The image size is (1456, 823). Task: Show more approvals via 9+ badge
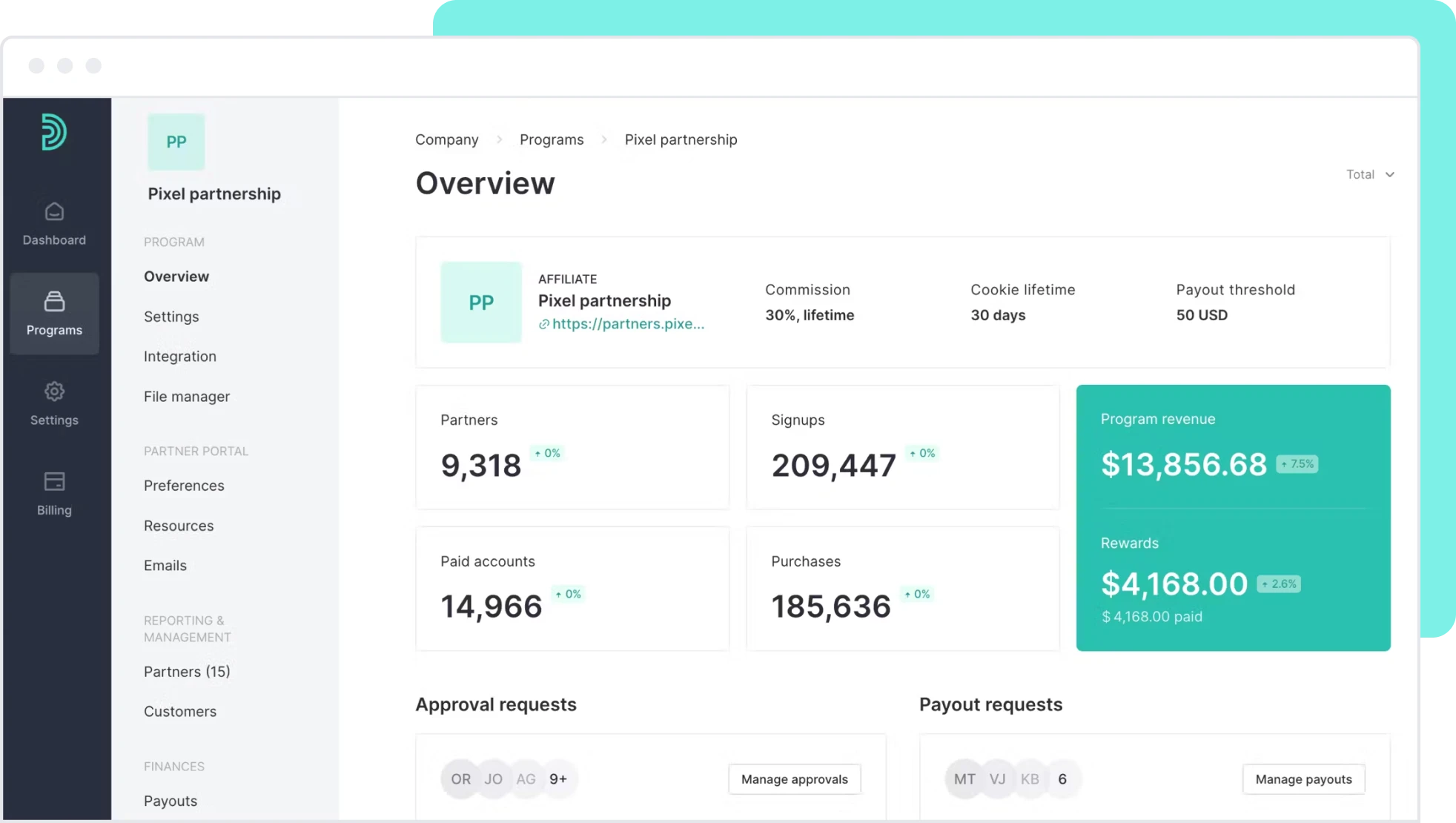558,779
